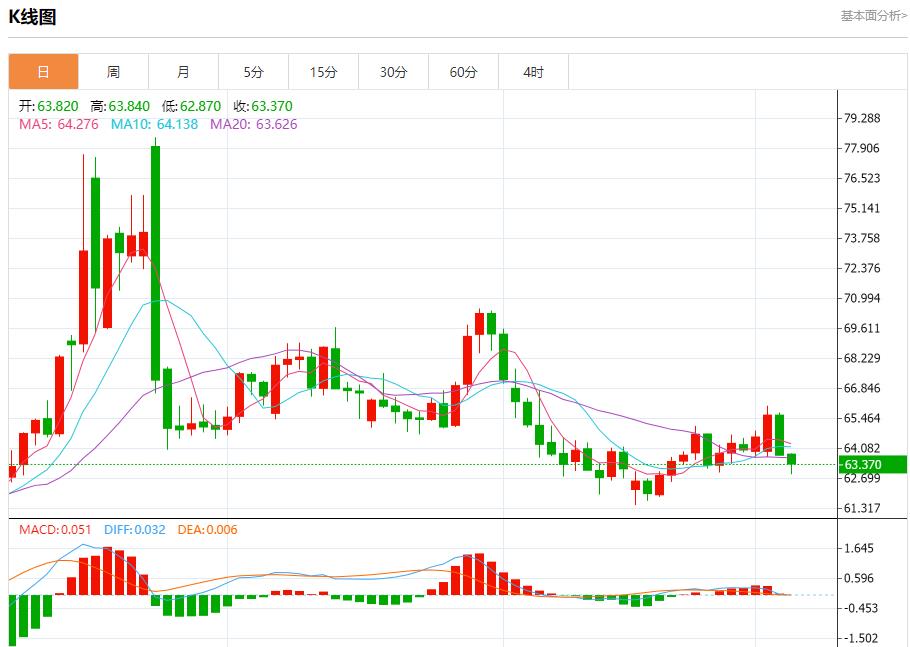Open the 5分 timeframe view
This screenshot has width=910, height=647.
pyautogui.click(x=254, y=71)
